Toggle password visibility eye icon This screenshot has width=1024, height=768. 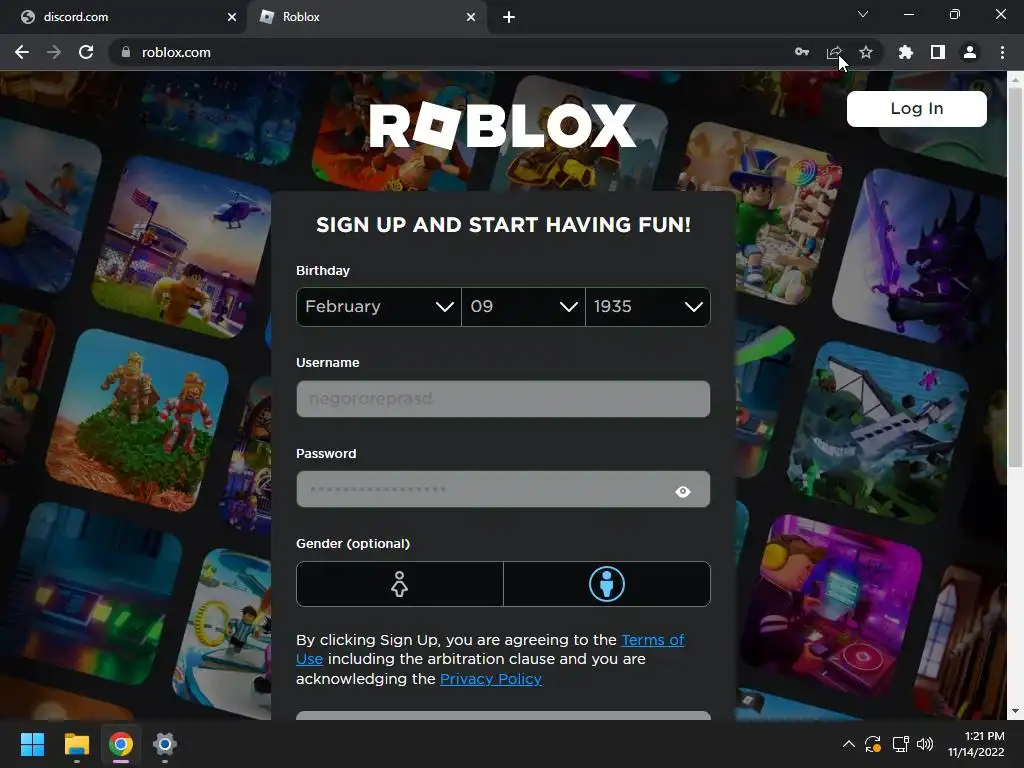coord(683,491)
